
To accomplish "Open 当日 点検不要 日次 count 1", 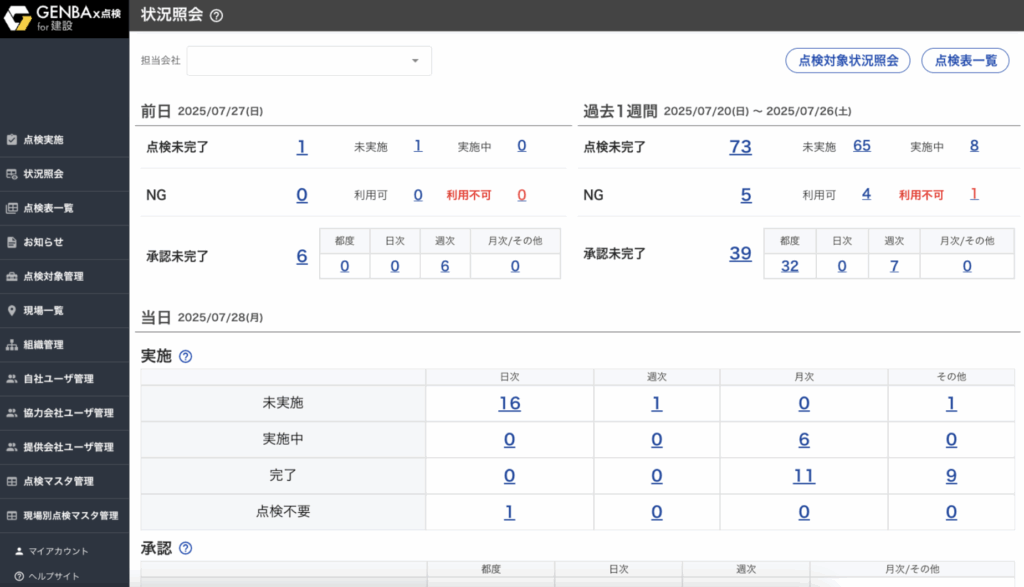I will [509, 512].
